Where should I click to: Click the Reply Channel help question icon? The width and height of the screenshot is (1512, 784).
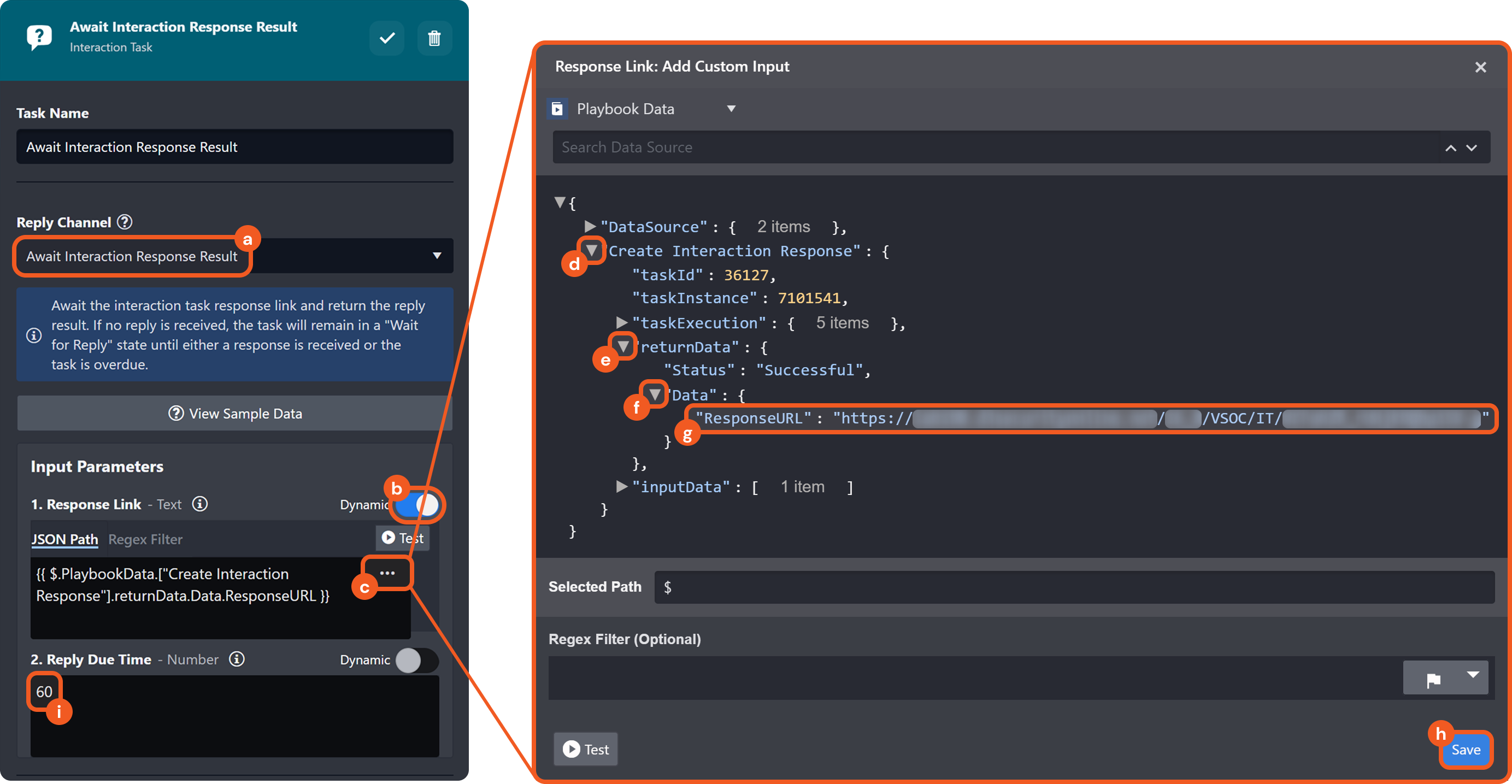coord(125,222)
